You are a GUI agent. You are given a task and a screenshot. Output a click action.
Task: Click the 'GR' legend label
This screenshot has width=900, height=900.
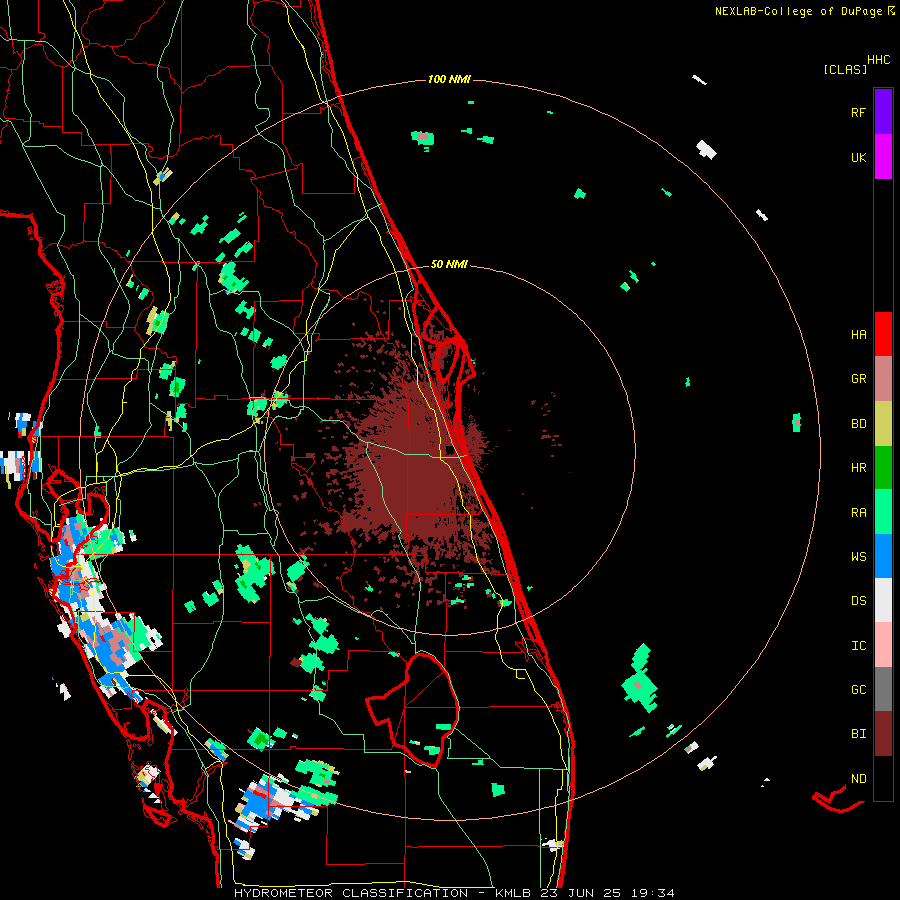pos(858,379)
